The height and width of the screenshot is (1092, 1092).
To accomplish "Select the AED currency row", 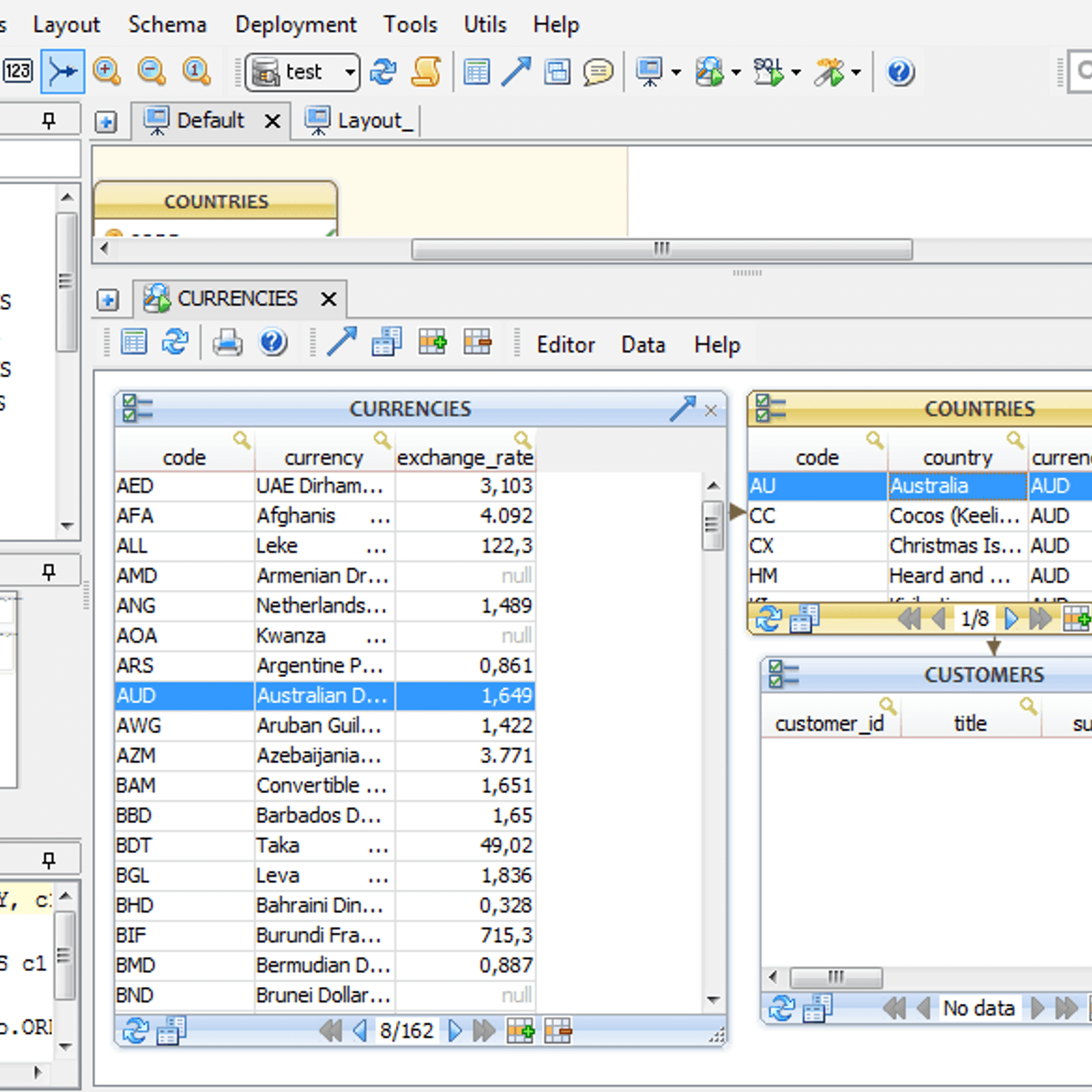I will click(325, 486).
